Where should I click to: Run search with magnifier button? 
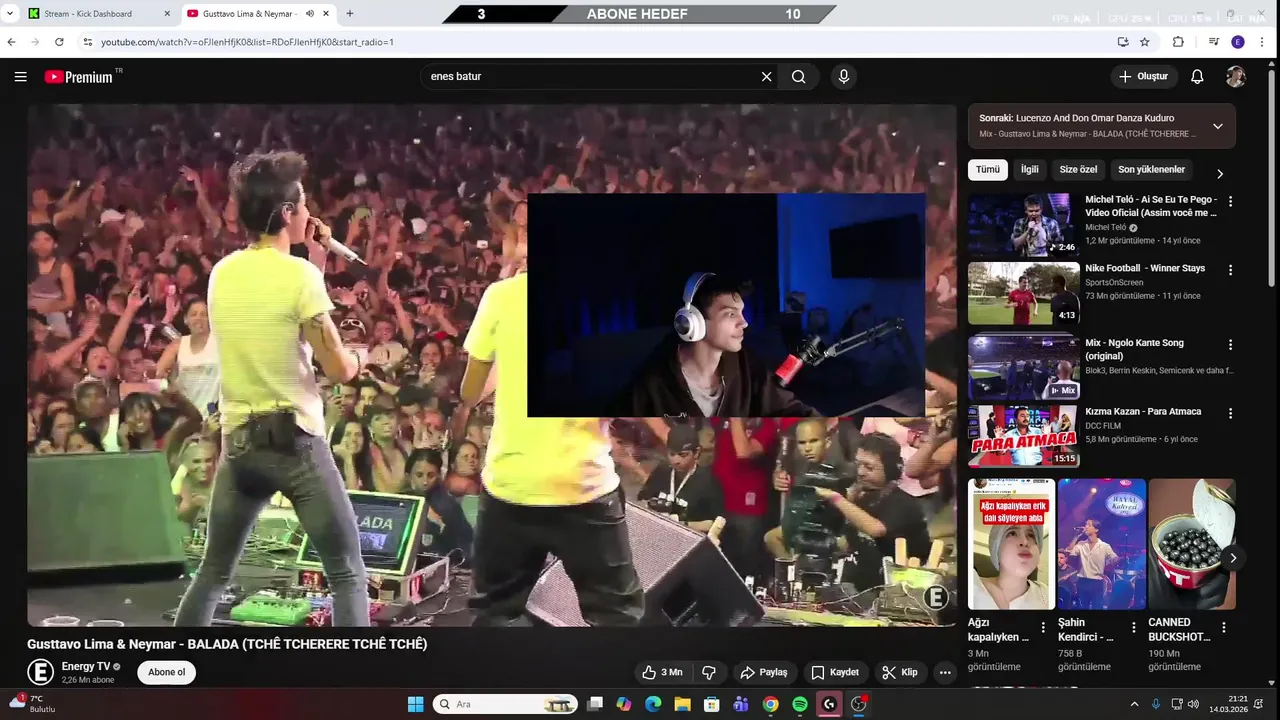pos(798,77)
